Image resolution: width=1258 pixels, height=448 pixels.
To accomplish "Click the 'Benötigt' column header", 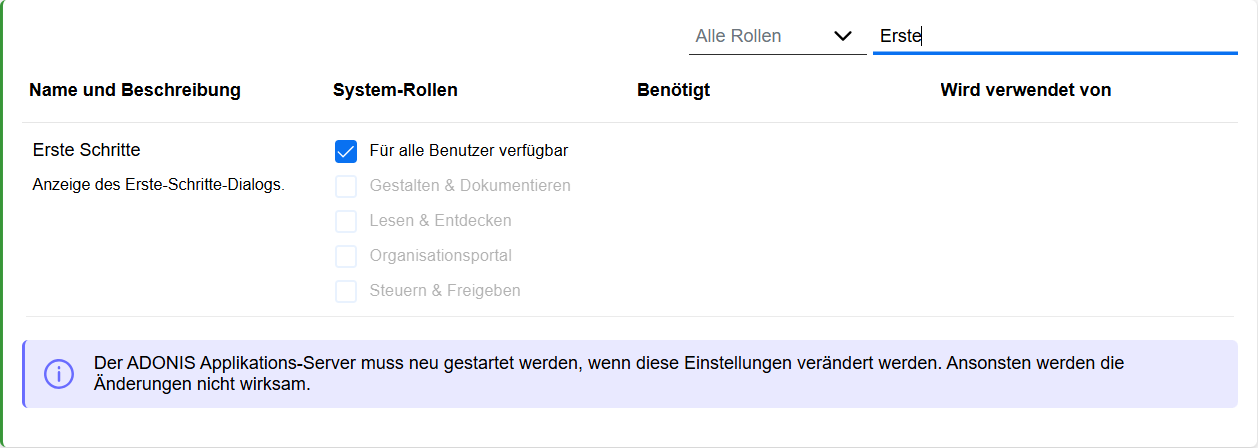I will pyautogui.click(x=673, y=90).
